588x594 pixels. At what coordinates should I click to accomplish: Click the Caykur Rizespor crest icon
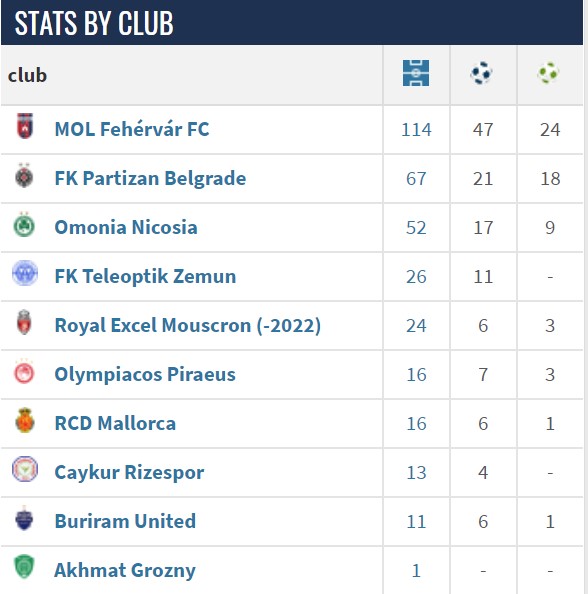(25, 469)
